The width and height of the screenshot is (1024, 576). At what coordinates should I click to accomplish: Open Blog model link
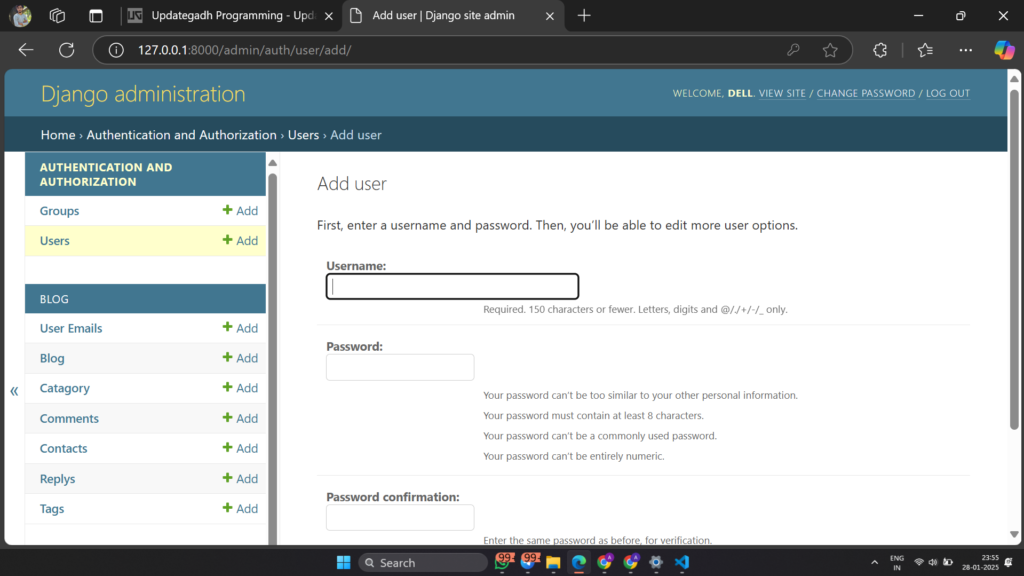point(52,359)
